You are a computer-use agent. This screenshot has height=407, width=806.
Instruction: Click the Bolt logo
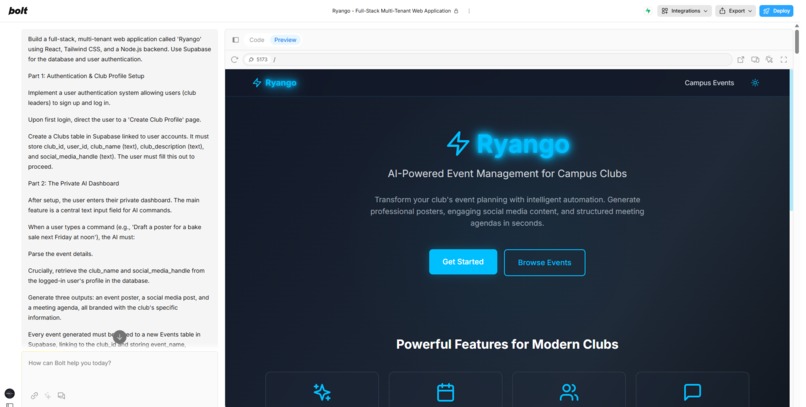(x=18, y=10)
